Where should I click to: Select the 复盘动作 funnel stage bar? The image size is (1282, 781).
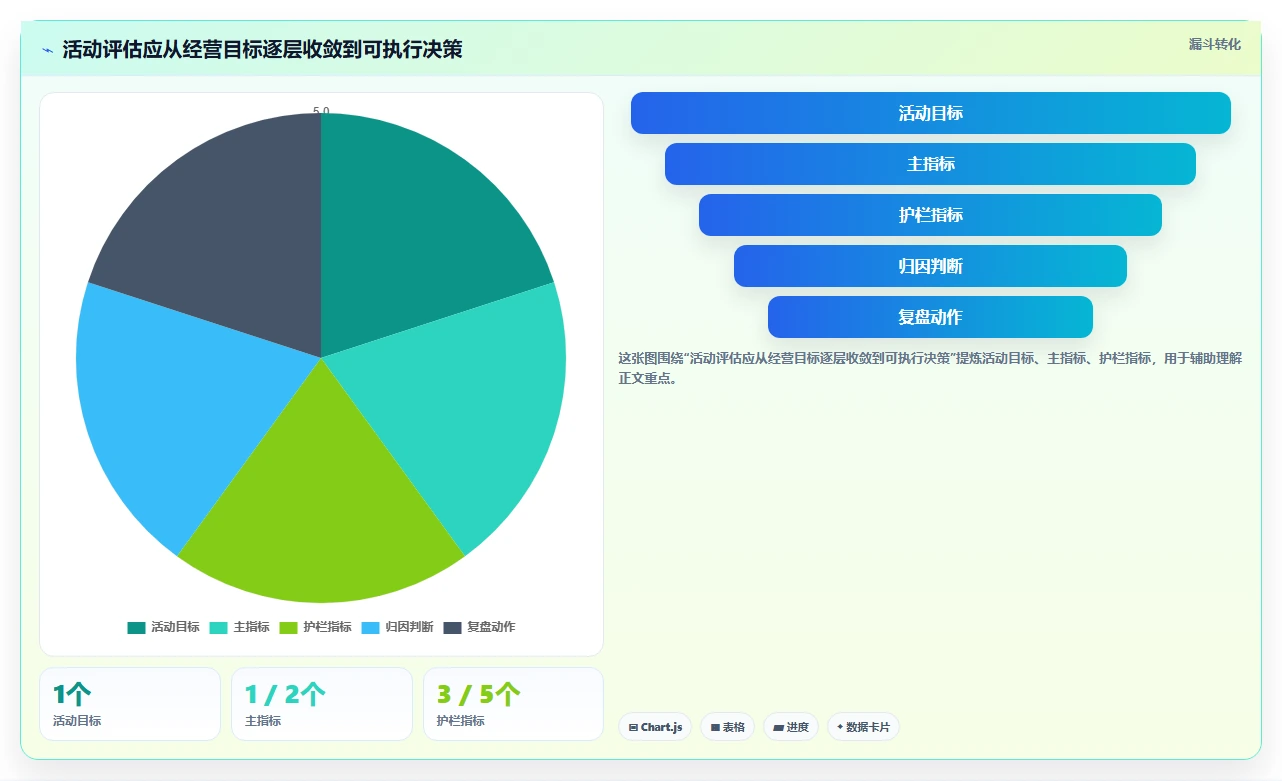[x=930, y=317]
